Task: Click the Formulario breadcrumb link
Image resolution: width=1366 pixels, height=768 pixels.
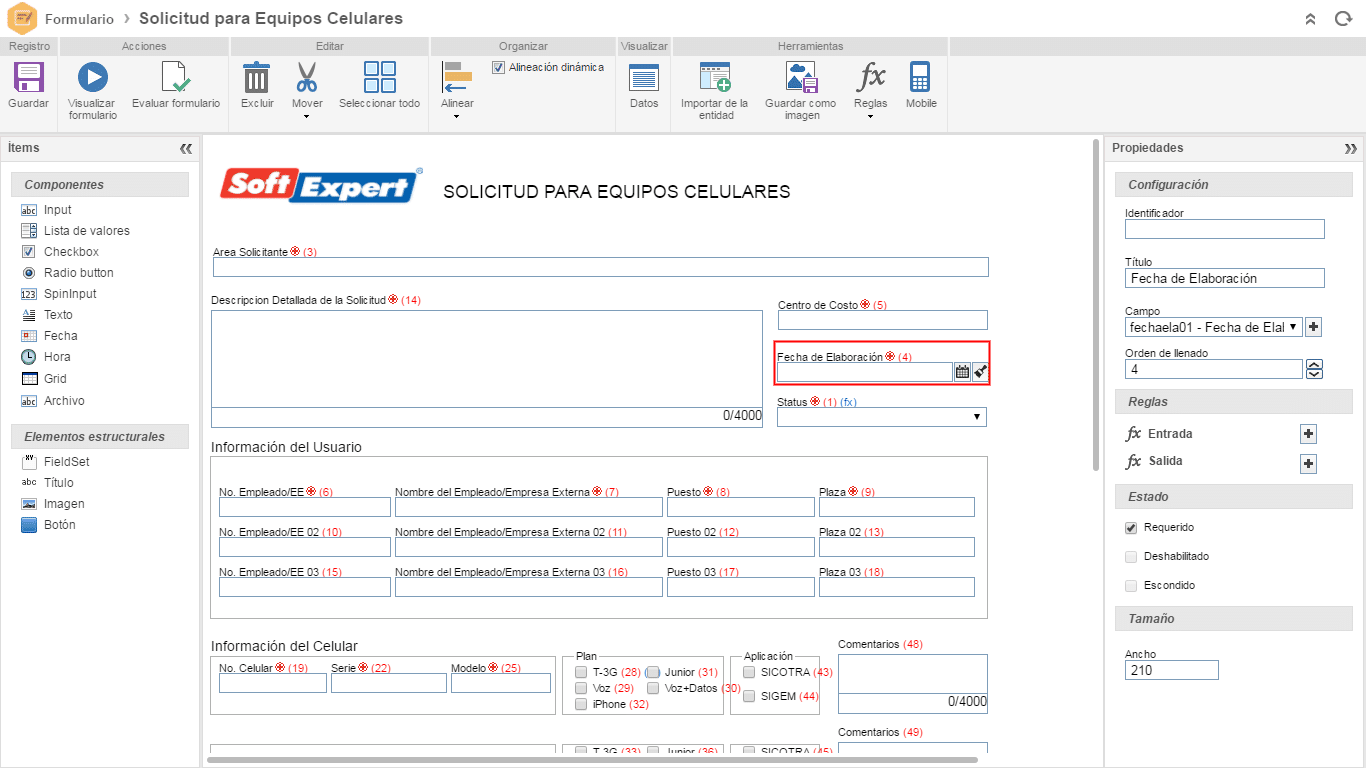Action: point(79,19)
